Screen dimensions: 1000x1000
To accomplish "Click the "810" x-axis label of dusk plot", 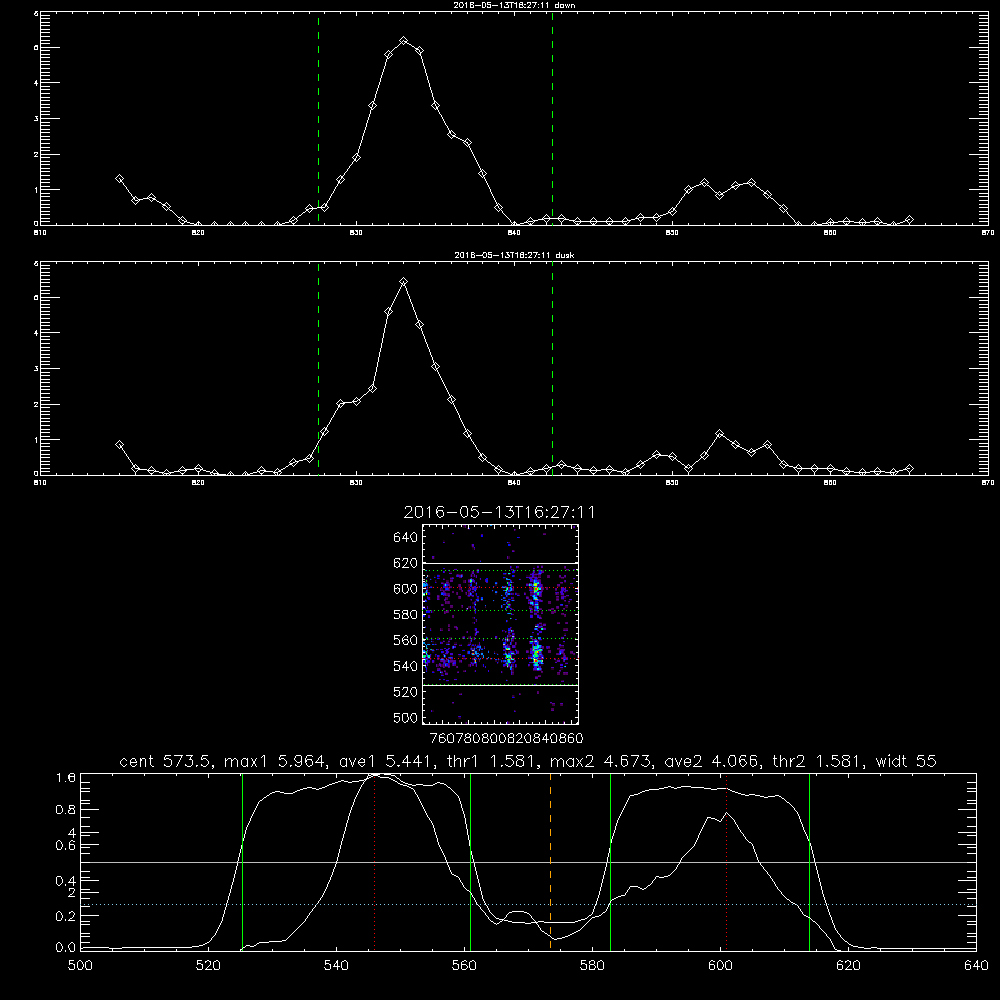I will pos(40,483).
